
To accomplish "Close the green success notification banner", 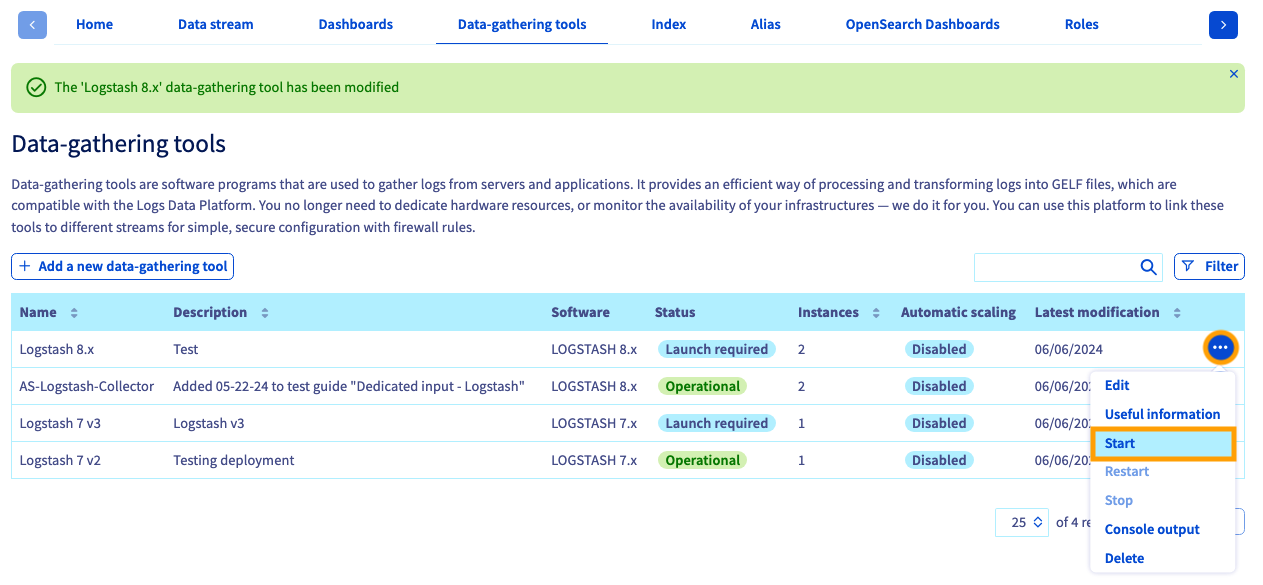I will 1233,74.
